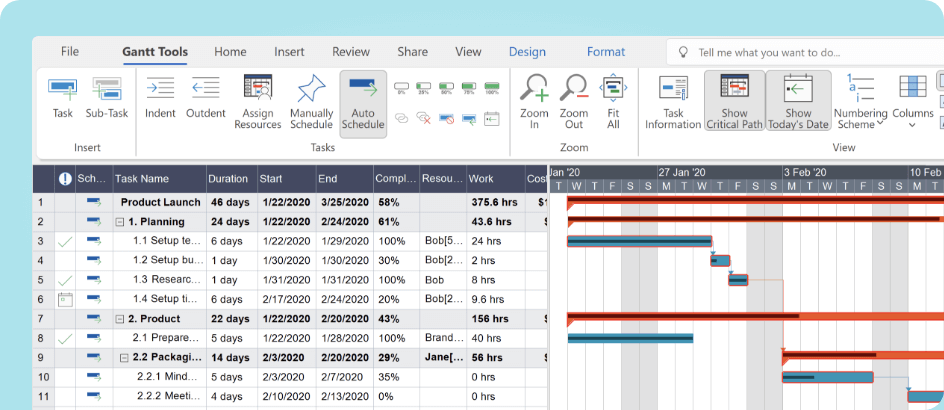Open the View tab
The width and height of the screenshot is (944, 410).
(468, 52)
